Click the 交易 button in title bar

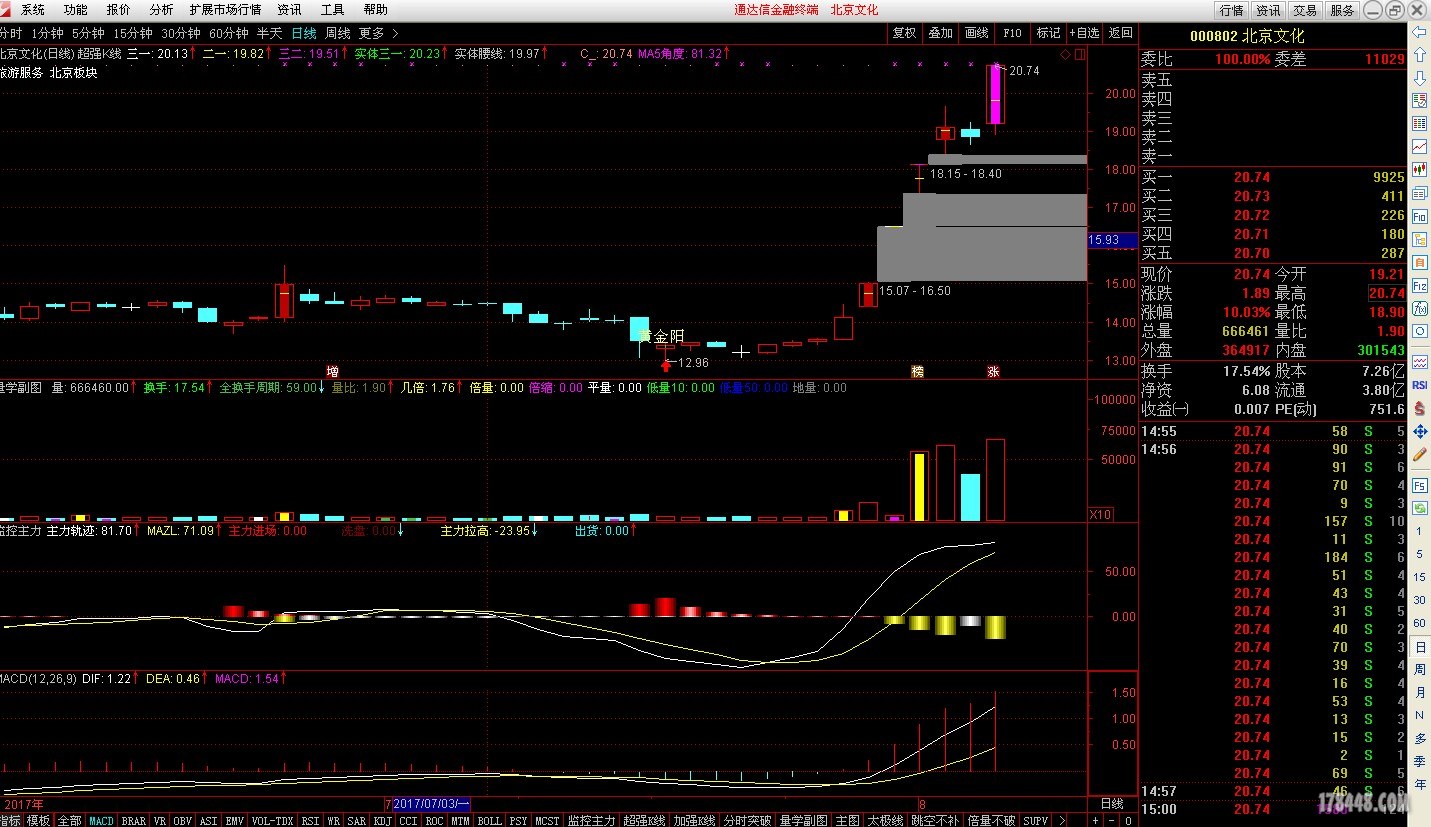(1305, 10)
